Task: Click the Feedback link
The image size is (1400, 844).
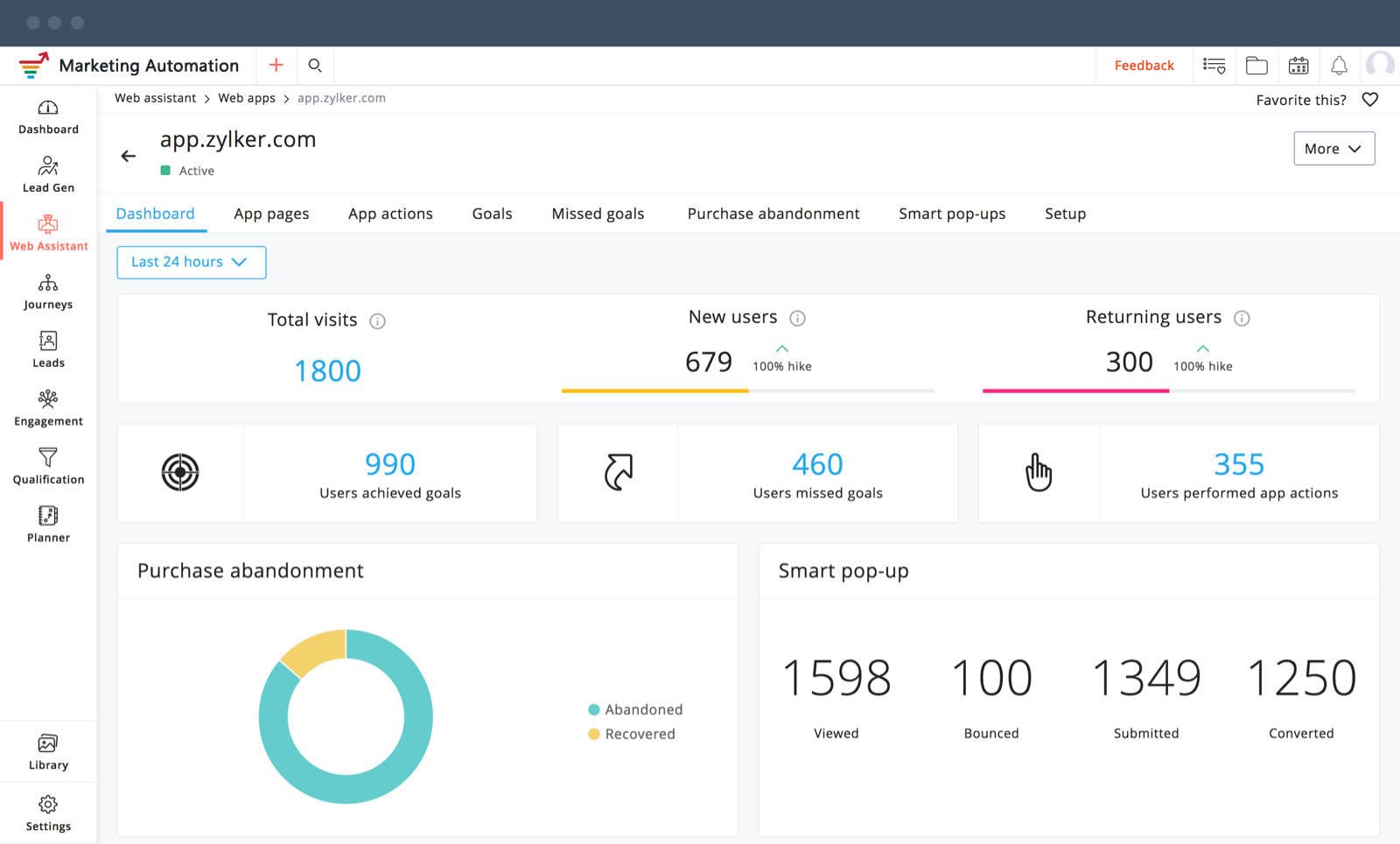Action: click(x=1144, y=66)
